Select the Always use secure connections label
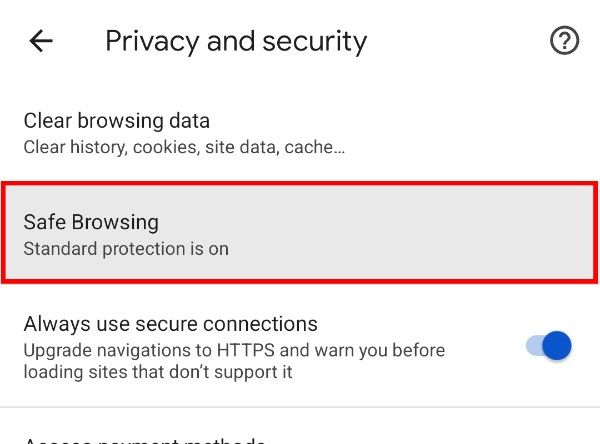 coord(170,324)
